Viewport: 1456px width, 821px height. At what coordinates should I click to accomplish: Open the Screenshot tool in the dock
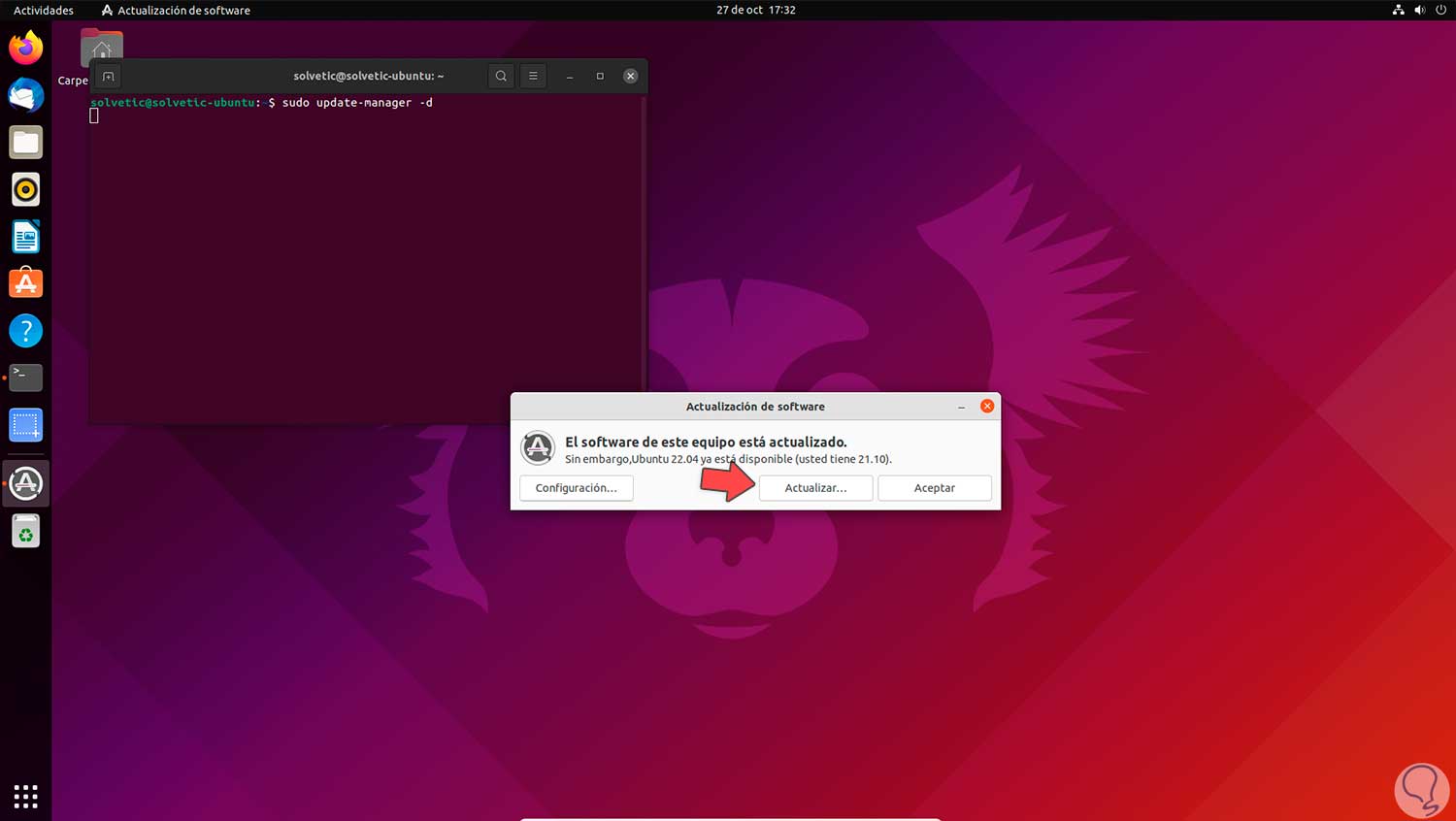(x=26, y=425)
